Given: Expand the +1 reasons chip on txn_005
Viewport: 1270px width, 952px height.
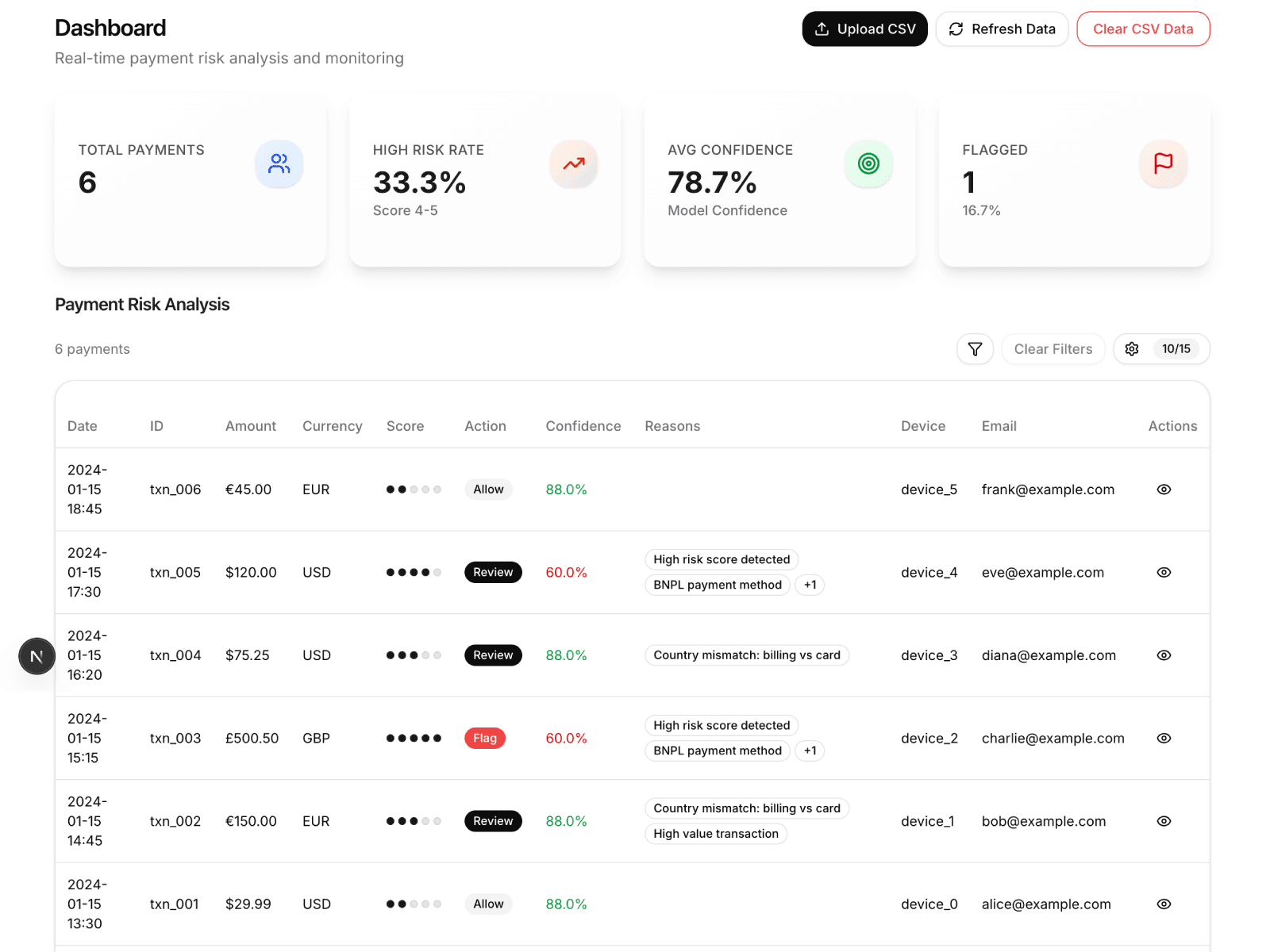Looking at the screenshot, I should [x=810, y=585].
